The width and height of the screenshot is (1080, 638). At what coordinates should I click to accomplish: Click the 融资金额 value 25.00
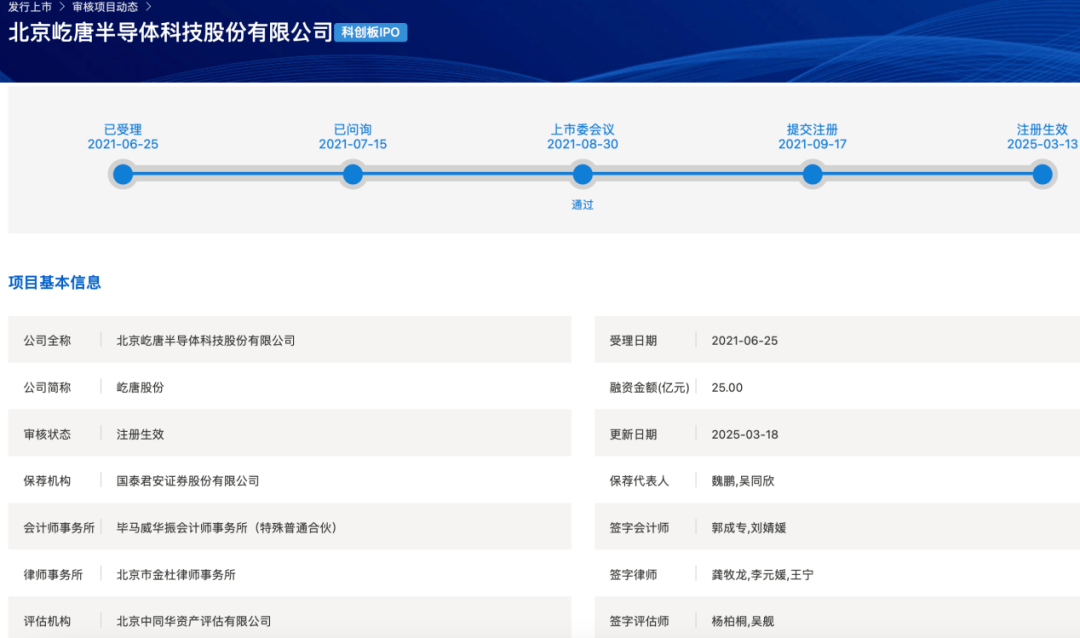click(x=727, y=387)
